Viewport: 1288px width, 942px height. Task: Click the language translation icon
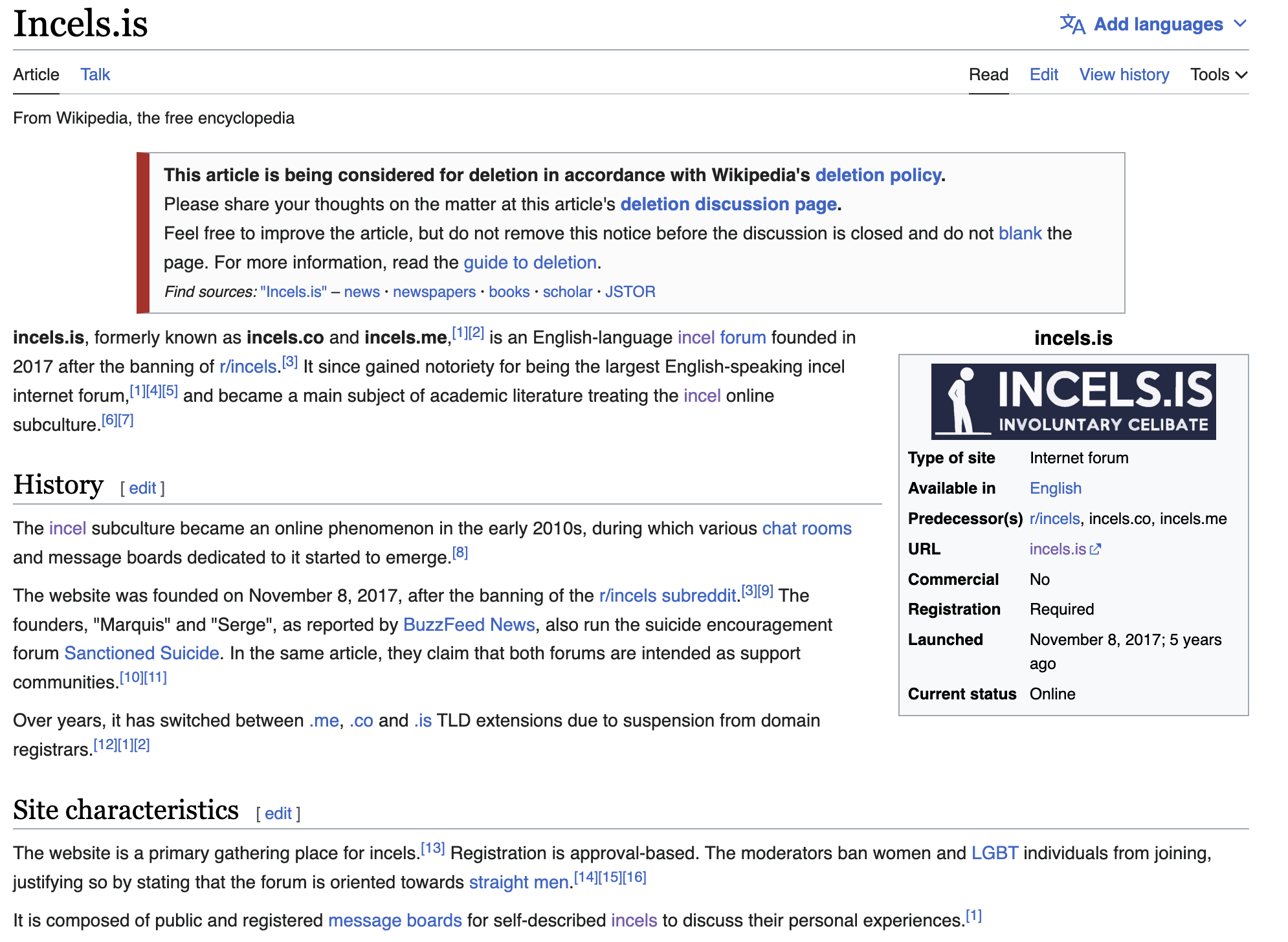point(1072,25)
